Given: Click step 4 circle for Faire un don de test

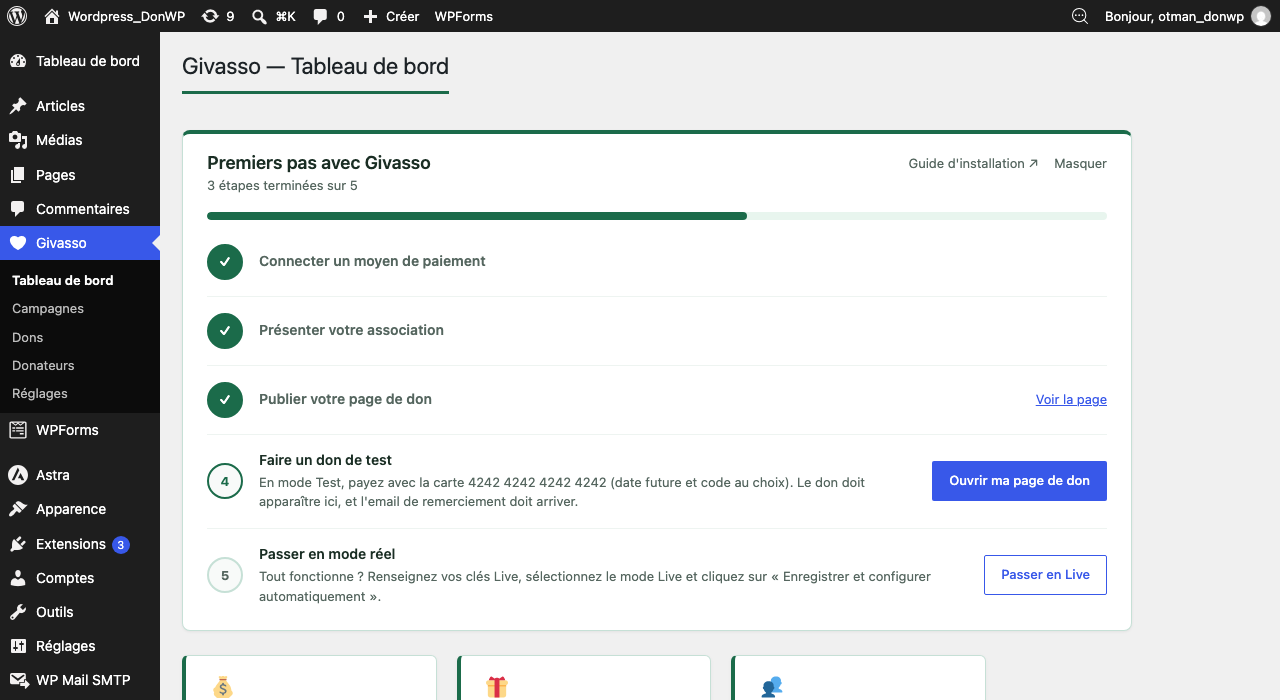Looking at the screenshot, I should 225,481.
